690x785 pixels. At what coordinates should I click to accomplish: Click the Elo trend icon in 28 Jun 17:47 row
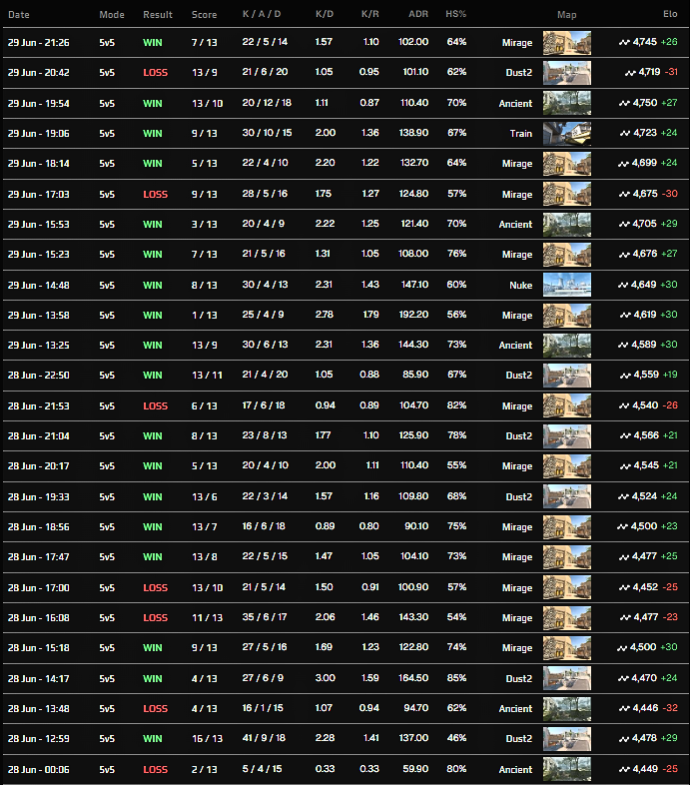tap(624, 557)
